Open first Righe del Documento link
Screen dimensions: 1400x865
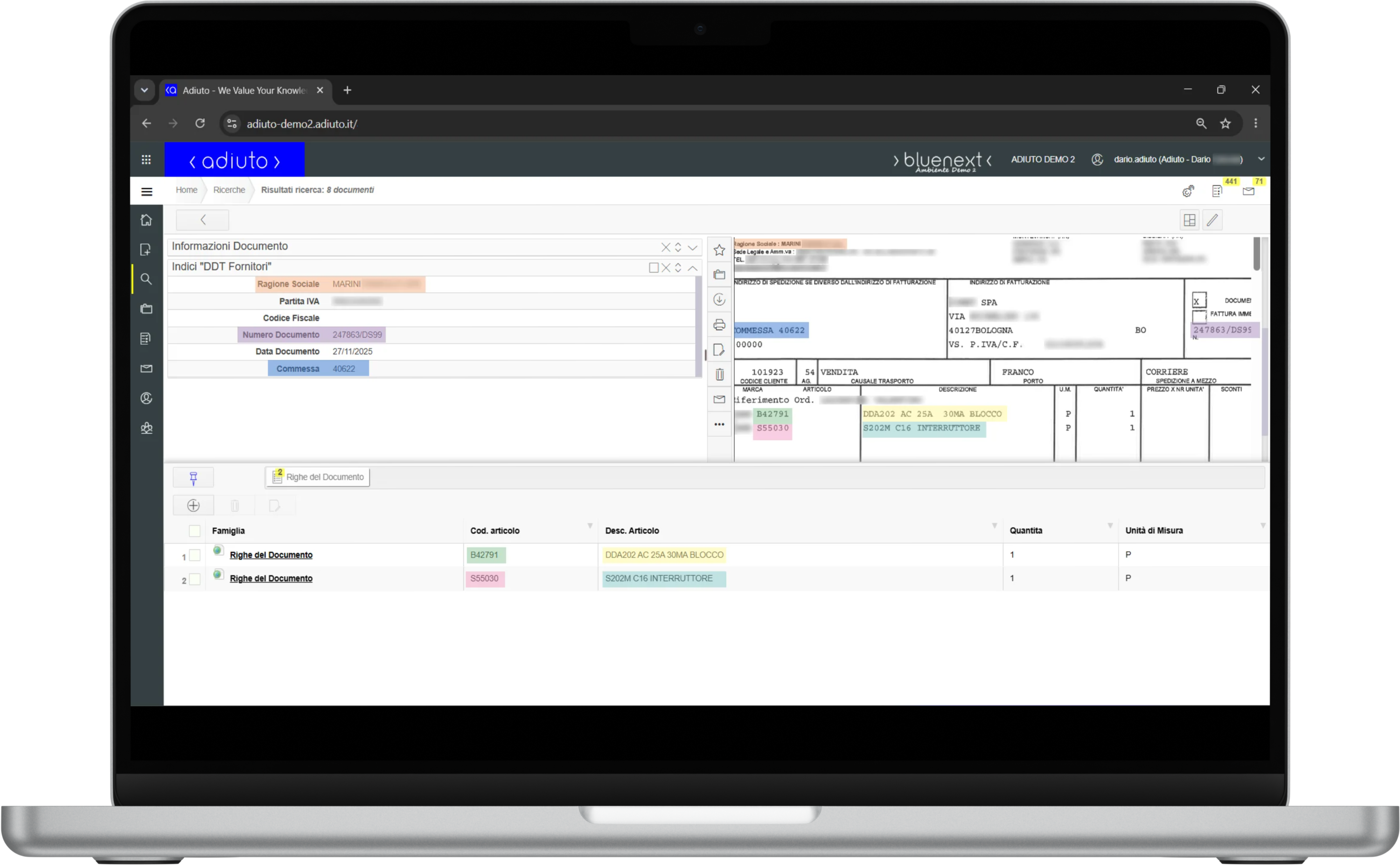(271, 555)
